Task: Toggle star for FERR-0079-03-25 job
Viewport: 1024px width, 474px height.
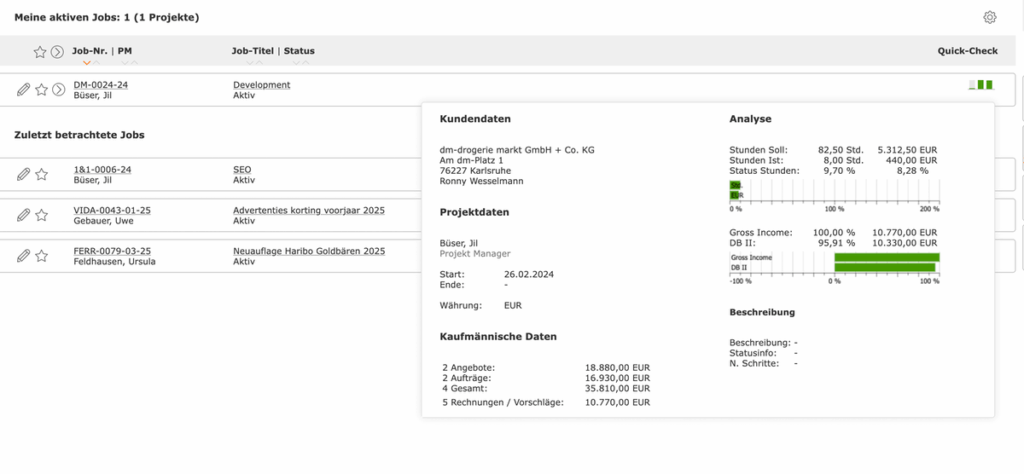Action: pyautogui.click(x=42, y=256)
